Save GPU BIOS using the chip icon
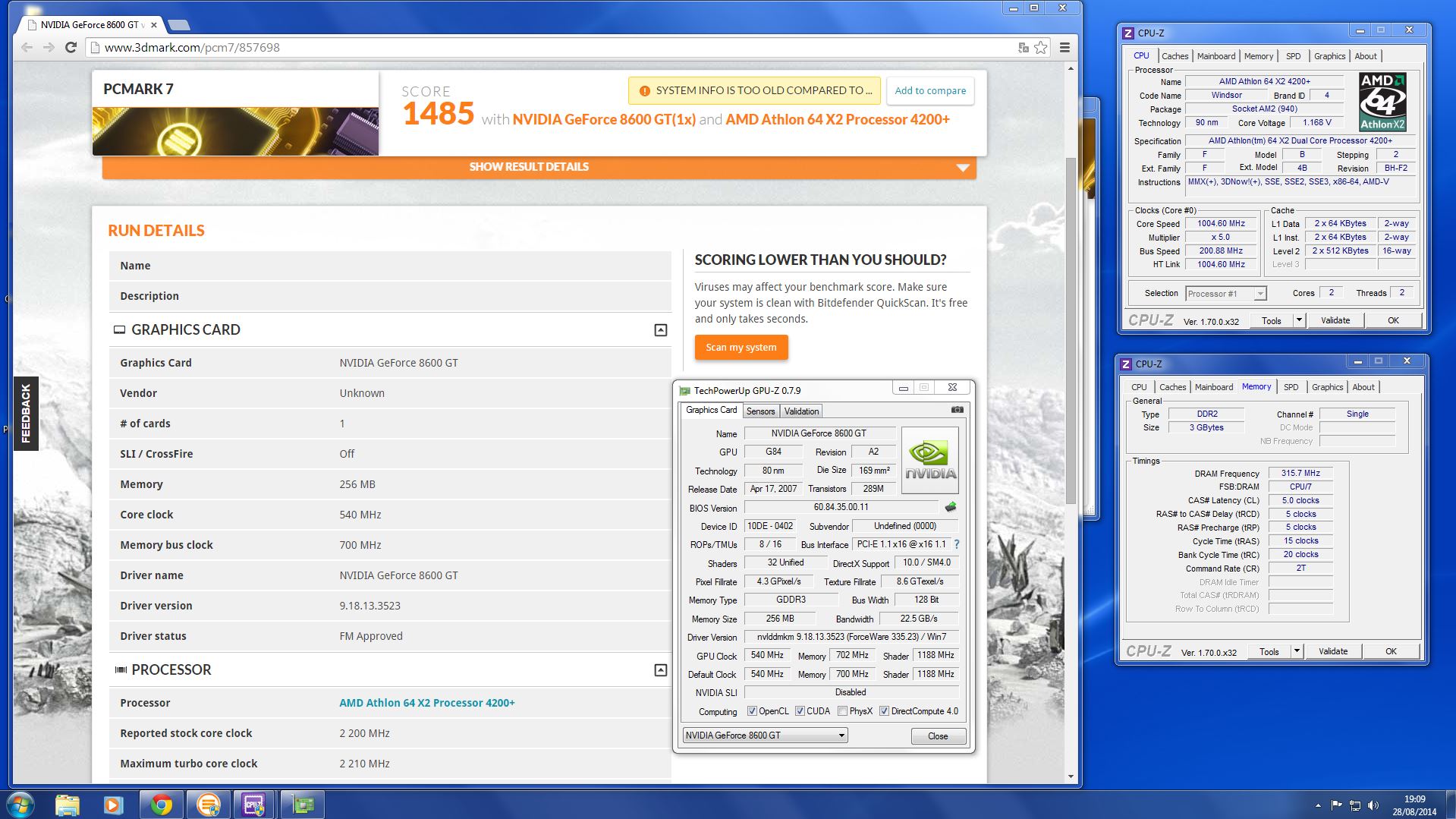 951,507
